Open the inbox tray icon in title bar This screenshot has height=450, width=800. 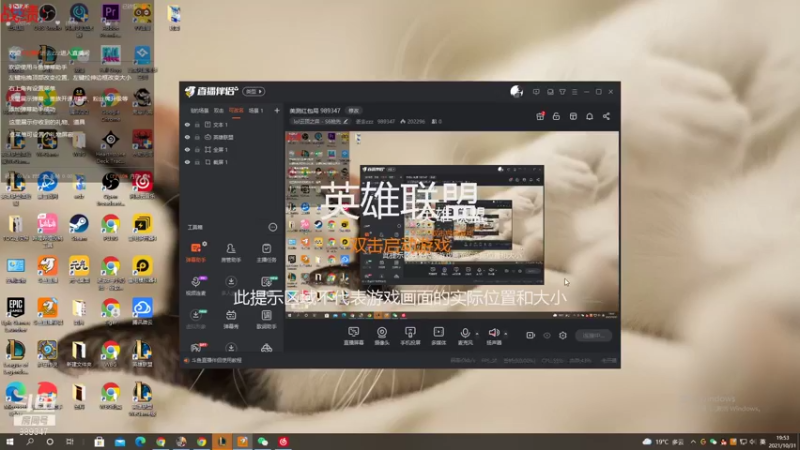pos(550,92)
